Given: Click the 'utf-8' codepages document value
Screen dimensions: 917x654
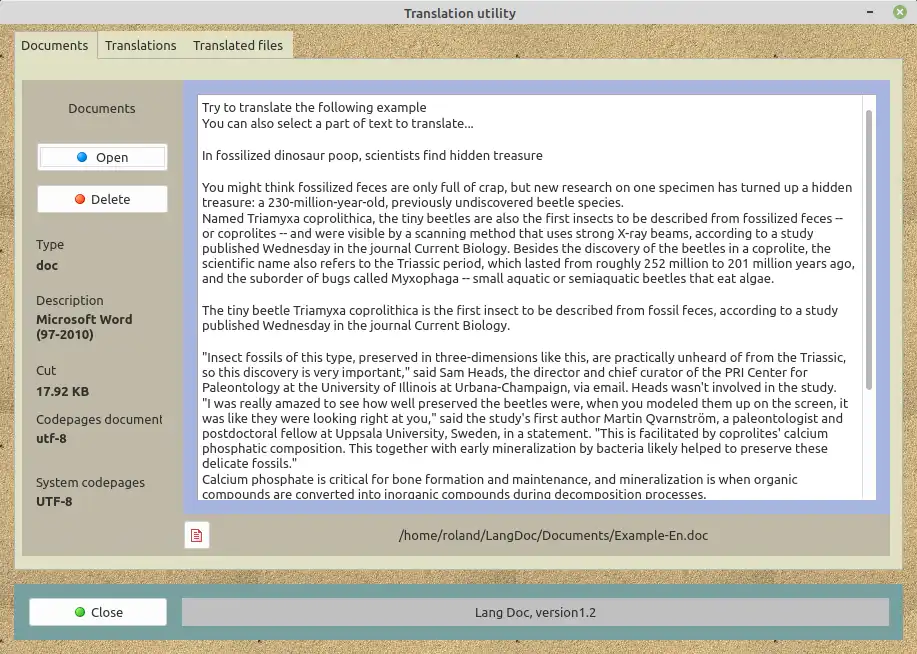Looking at the screenshot, I should [51, 438].
